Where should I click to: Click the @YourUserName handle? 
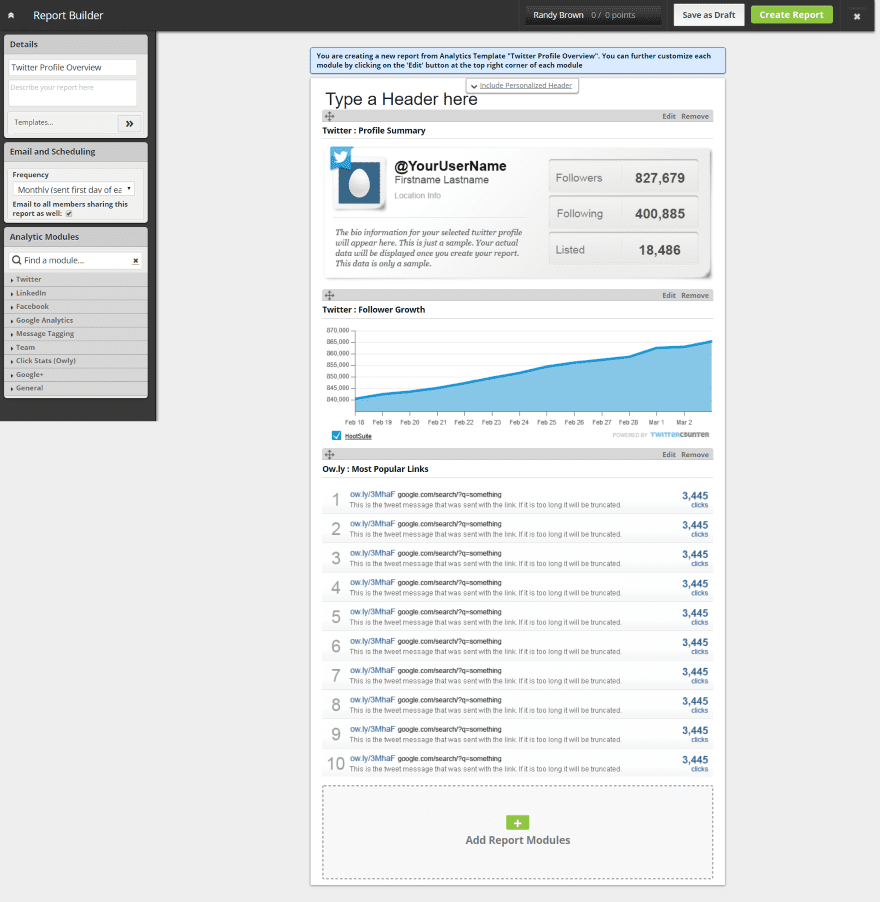450,166
